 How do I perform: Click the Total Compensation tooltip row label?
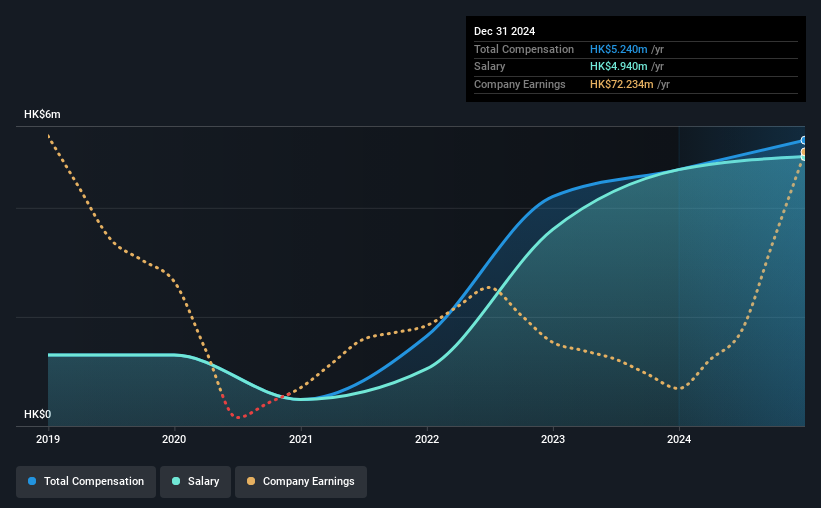point(524,49)
